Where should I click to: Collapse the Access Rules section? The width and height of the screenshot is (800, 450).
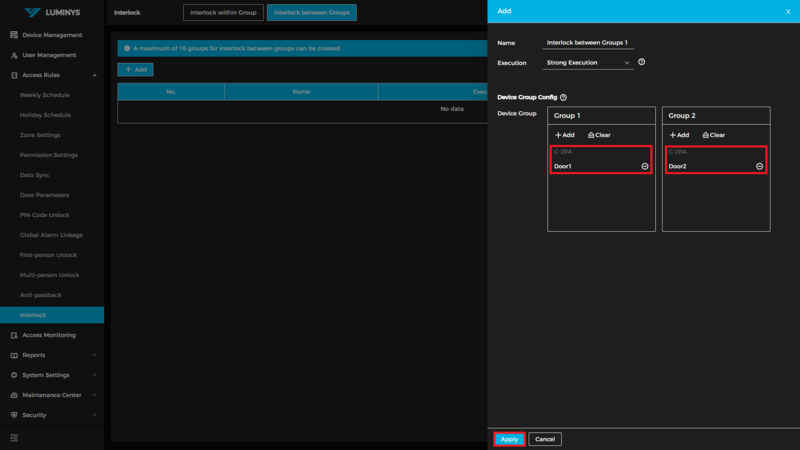[x=94, y=75]
